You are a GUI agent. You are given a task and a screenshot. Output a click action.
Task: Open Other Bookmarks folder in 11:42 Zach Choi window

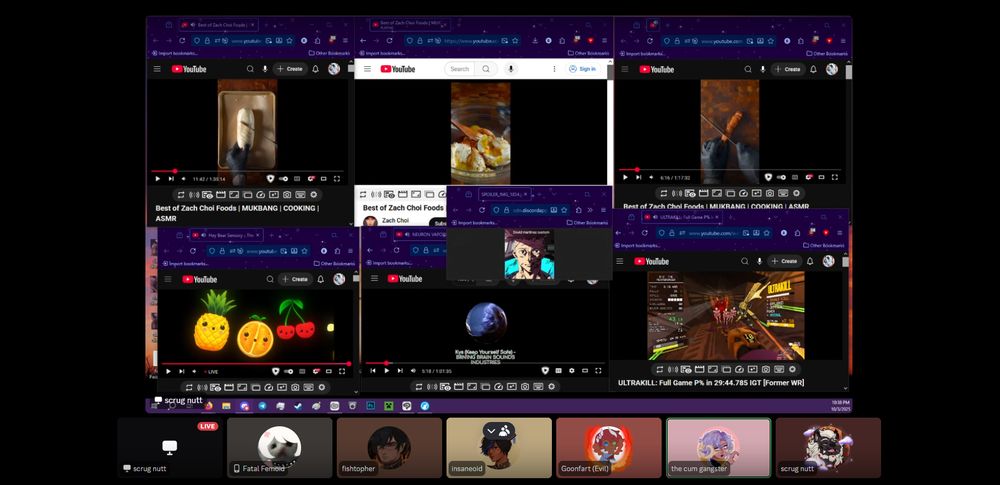(x=329, y=54)
